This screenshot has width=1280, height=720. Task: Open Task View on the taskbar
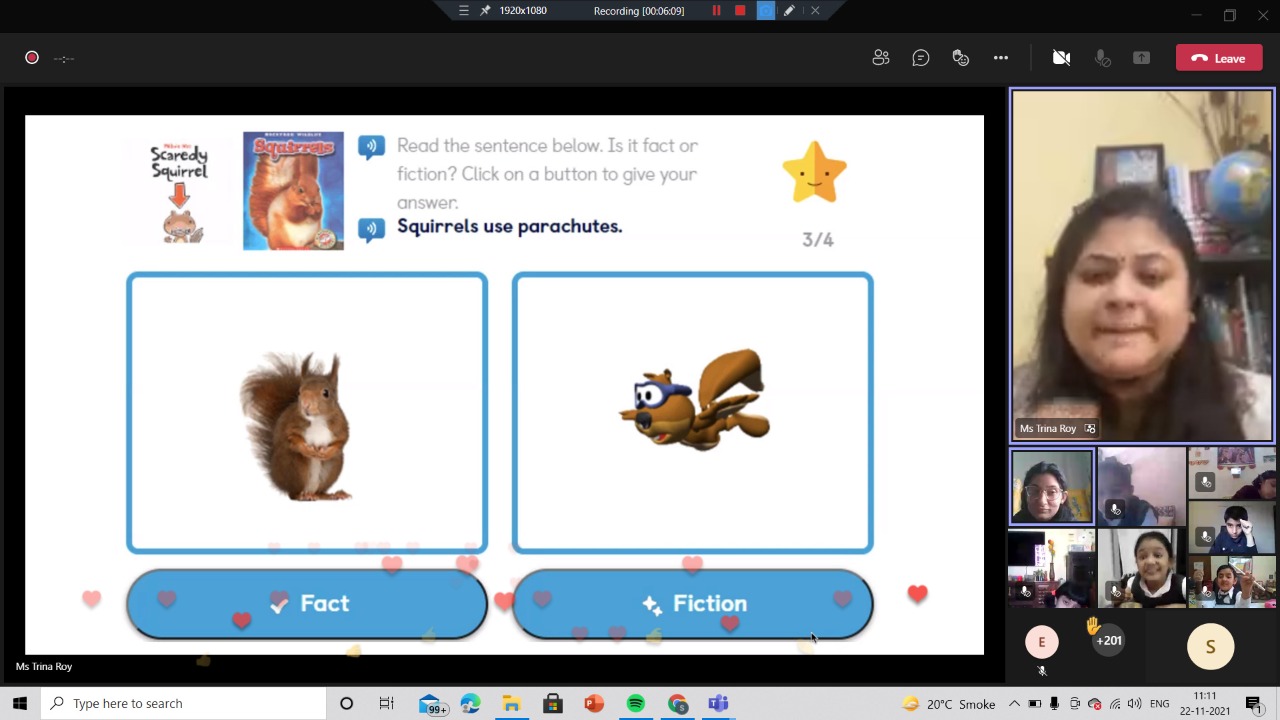(x=387, y=703)
